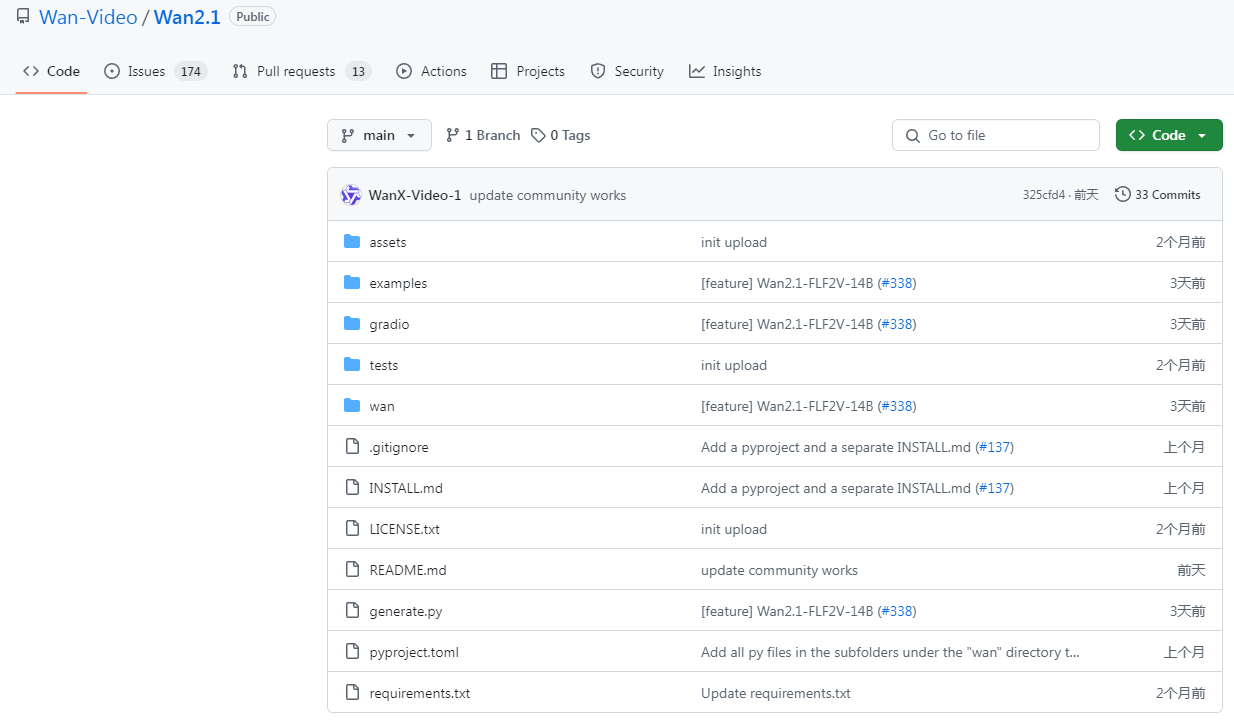Click the pyproject.toml 'Add all py files' commit message
1234x720 pixels.
click(891, 652)
